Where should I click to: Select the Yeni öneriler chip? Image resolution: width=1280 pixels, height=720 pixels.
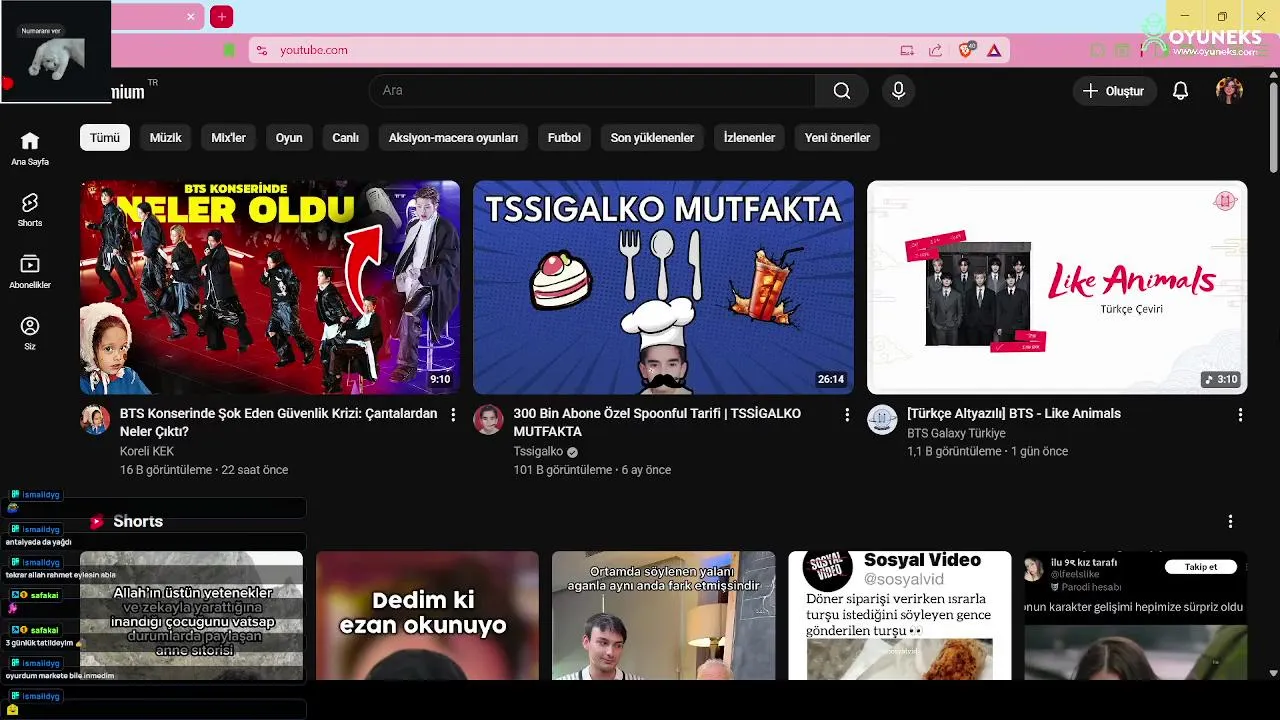click(837, 138)
